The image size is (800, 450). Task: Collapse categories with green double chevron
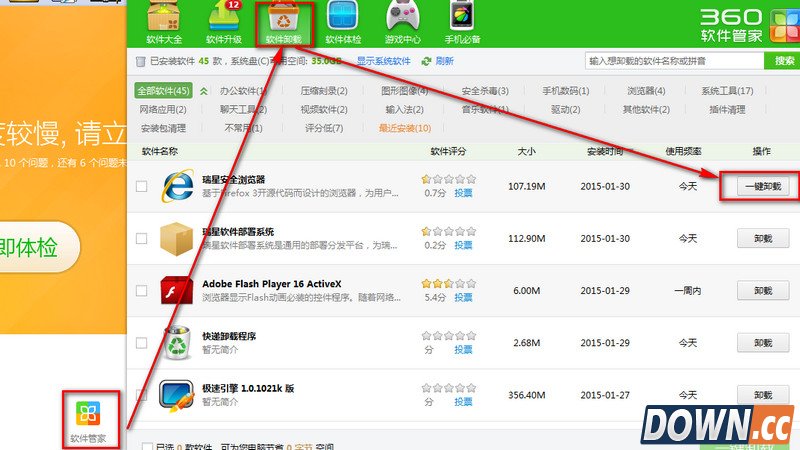point(204,91)
